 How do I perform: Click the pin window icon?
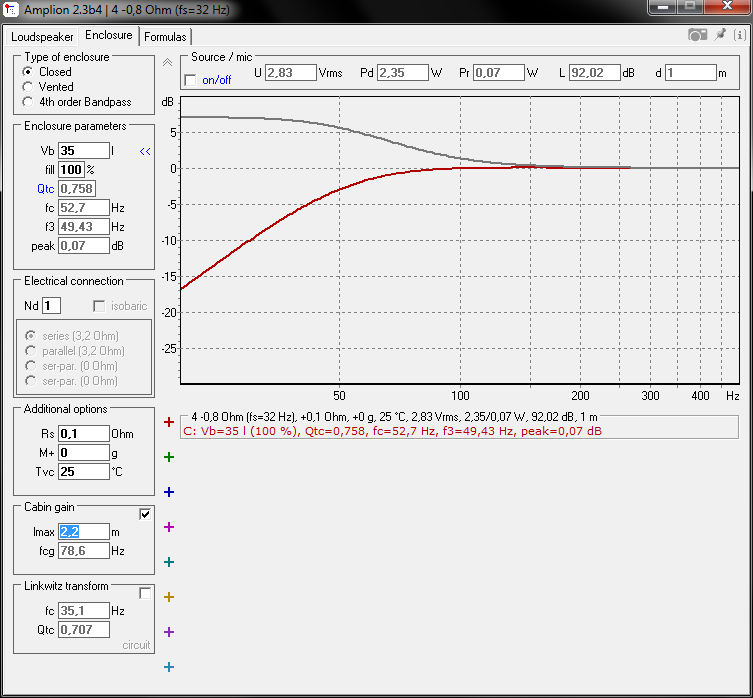coord(720,35)
